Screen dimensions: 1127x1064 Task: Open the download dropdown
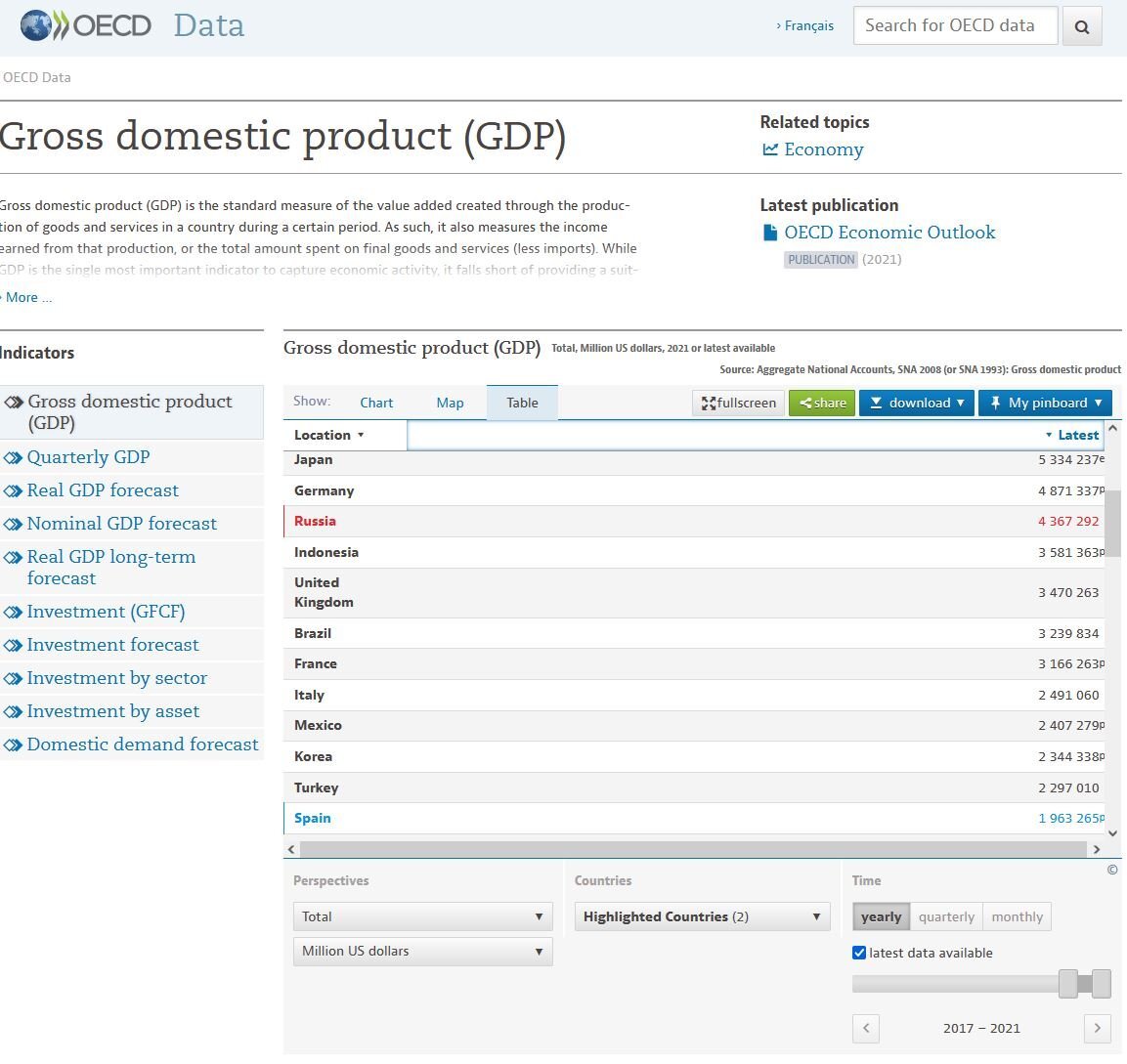click(917, 404)
